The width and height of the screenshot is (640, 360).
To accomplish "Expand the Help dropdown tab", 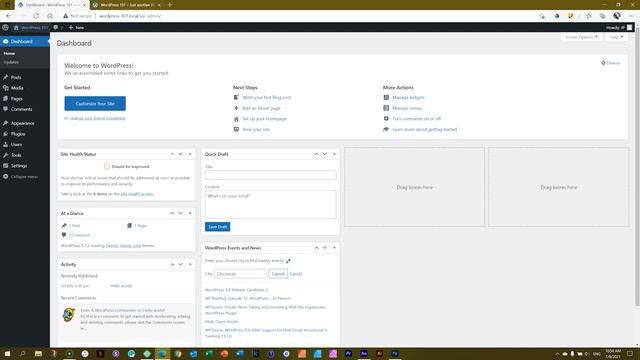I will (x=616, y=37).
